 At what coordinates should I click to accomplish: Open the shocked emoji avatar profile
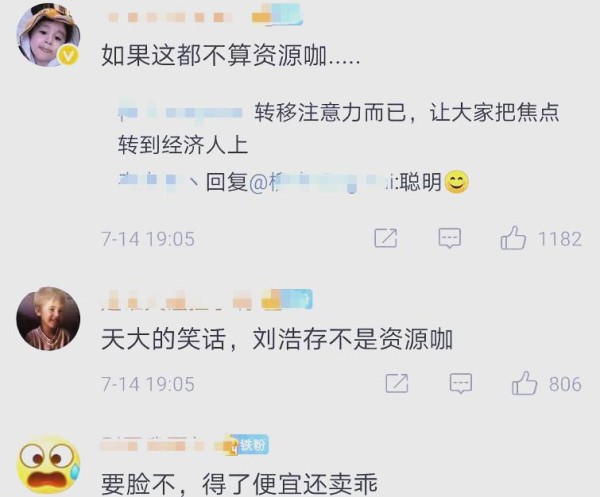coord(48,464)
